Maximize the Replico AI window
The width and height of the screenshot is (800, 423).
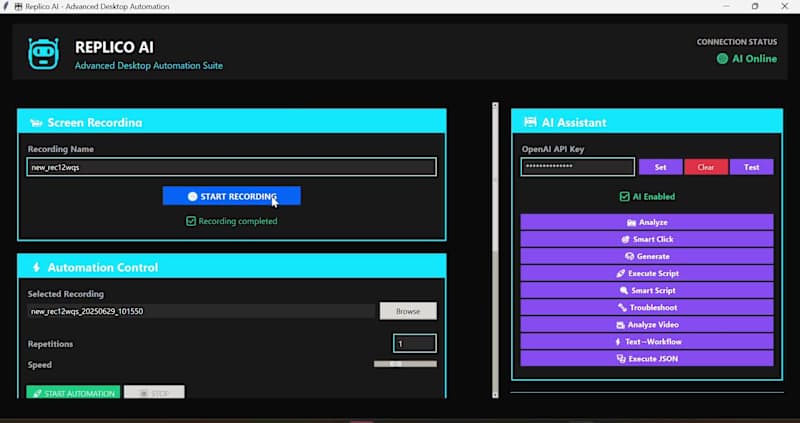tap(755, 7)
